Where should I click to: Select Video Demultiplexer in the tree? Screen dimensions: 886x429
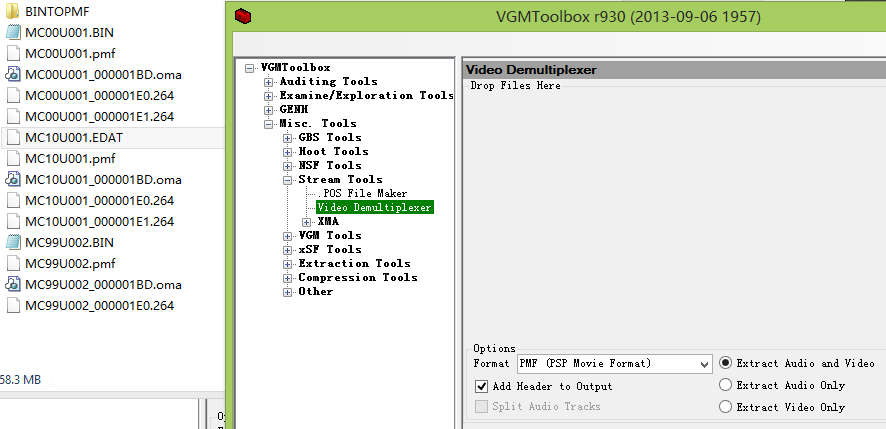tap(374, 208)
